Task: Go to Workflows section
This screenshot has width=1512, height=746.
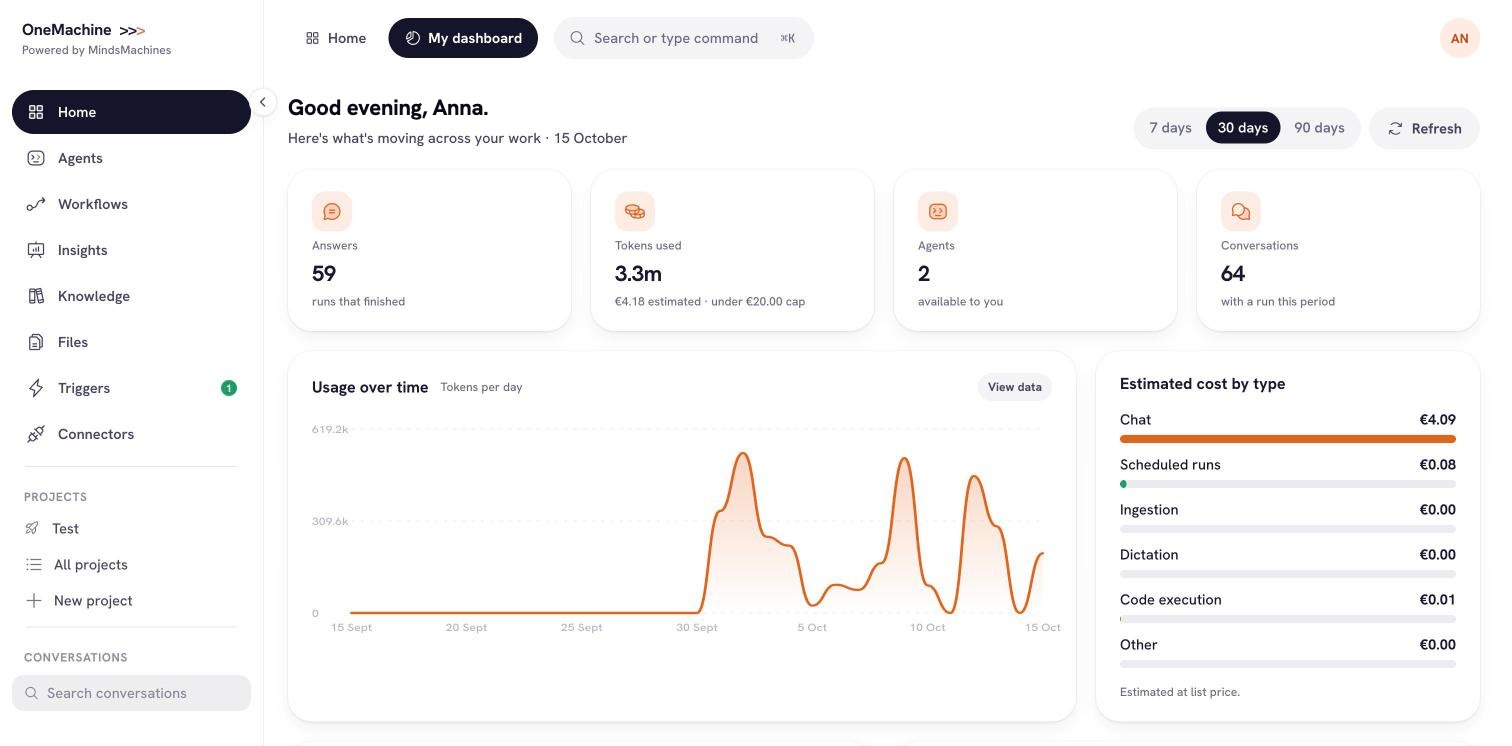Action: (131, 204)
